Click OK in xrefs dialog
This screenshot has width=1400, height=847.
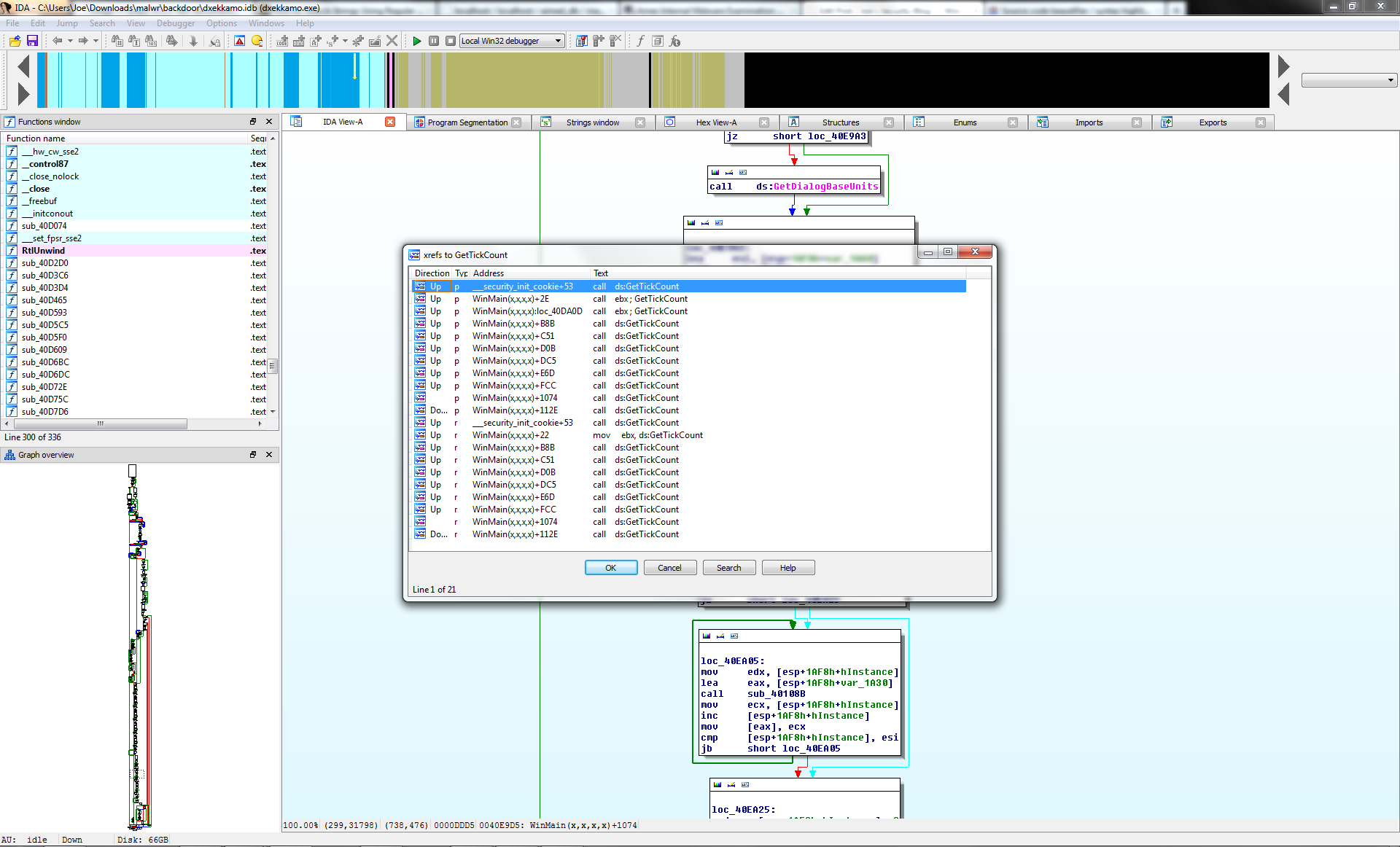(x=611, y=568)
